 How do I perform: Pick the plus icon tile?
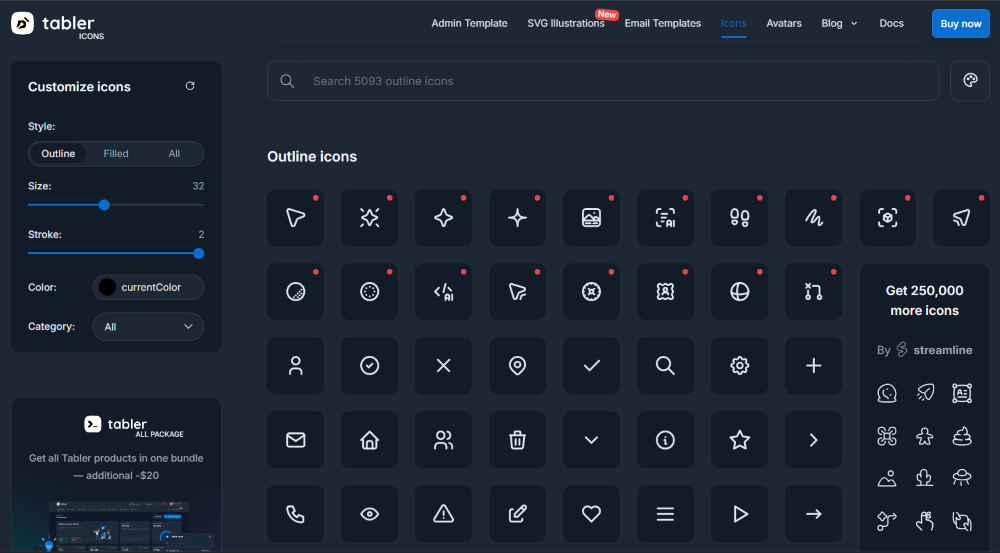pos(813,365)
